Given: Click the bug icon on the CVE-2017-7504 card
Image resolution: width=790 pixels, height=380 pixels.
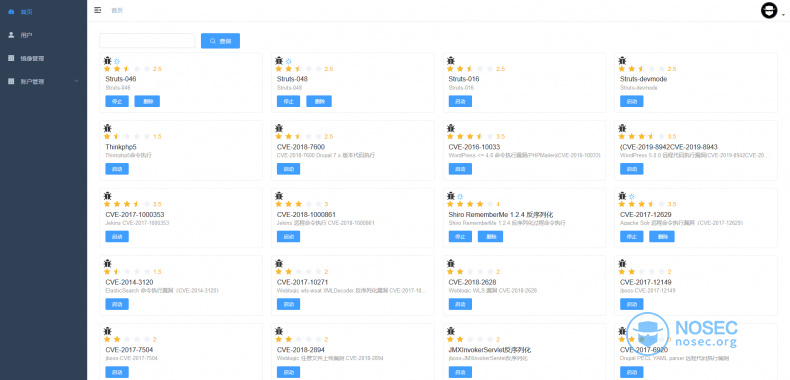Looking at the screenshot, I should (107, 331).
